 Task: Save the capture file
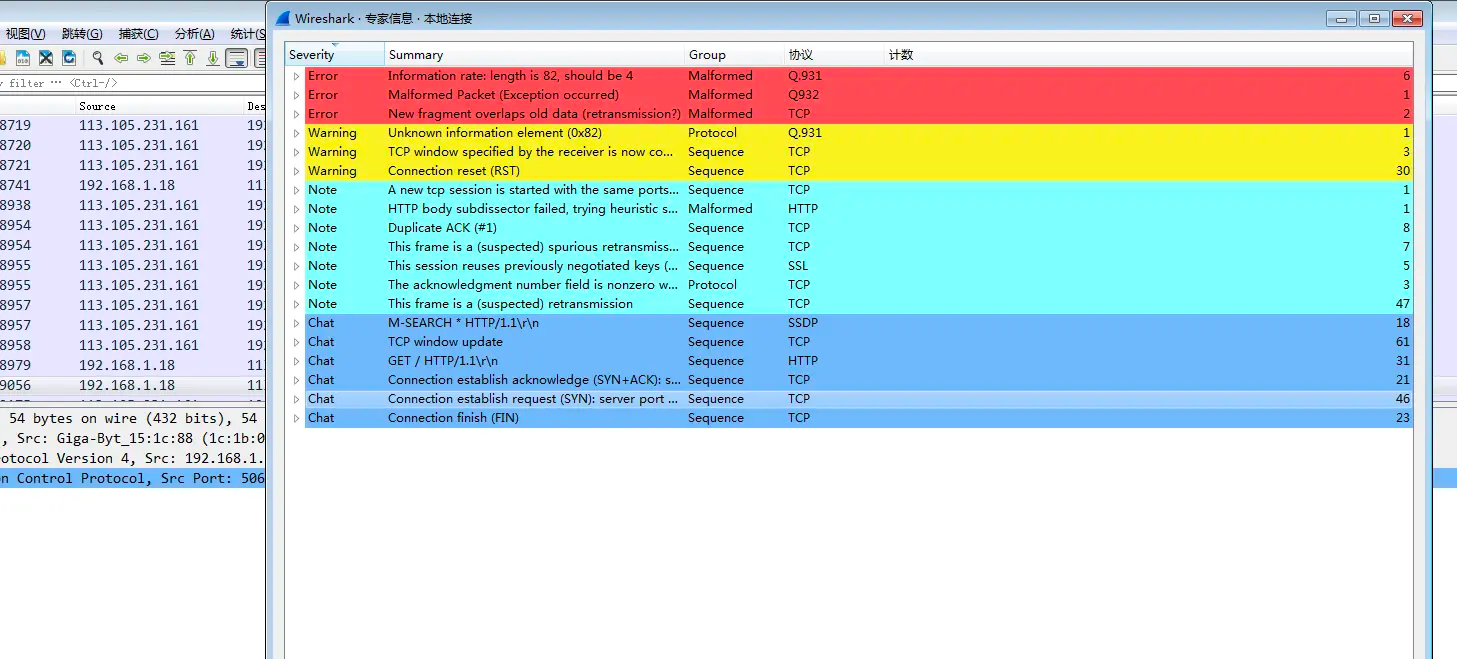pos(21,57)
